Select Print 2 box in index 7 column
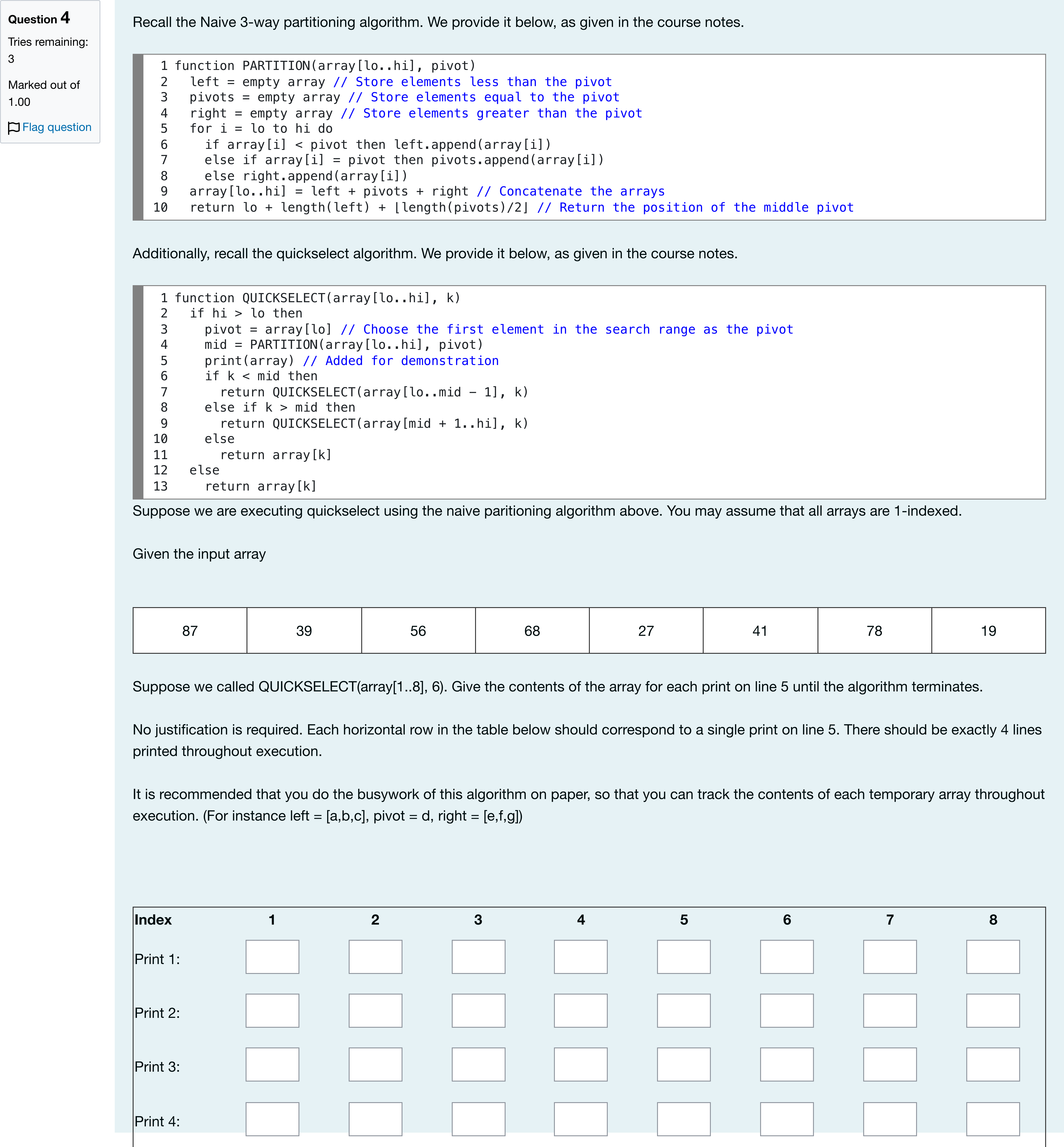 (x=890, y=1010)
